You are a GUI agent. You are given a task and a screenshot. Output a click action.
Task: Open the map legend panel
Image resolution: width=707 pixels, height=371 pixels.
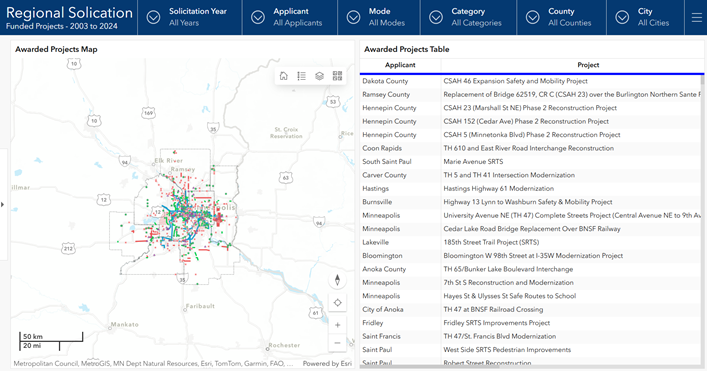coord(302,76)
